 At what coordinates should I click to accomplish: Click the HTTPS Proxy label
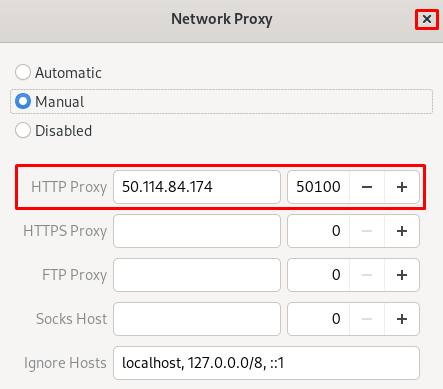[65, 231]
